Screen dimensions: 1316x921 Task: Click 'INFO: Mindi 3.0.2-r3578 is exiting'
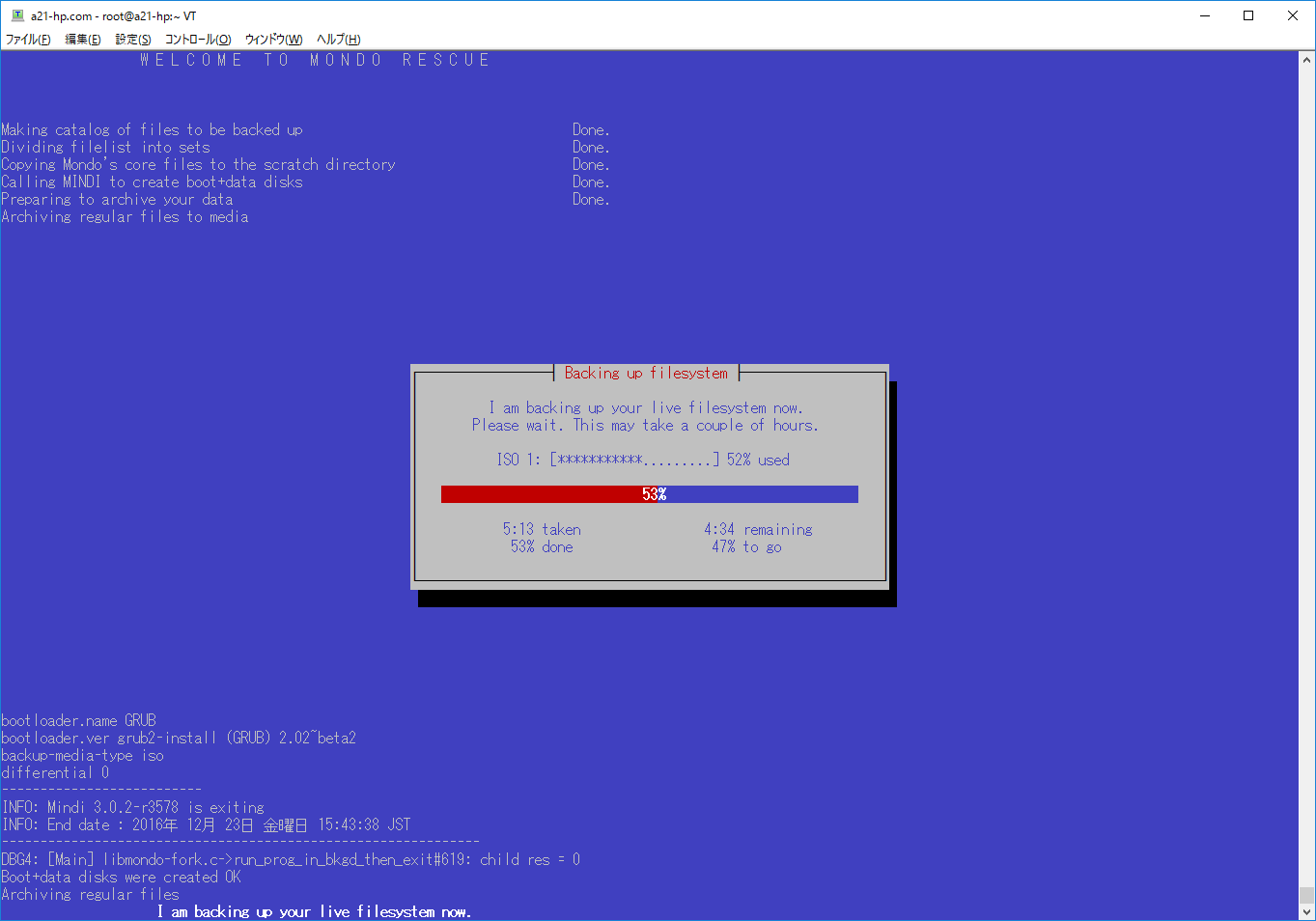click(132, 807)
